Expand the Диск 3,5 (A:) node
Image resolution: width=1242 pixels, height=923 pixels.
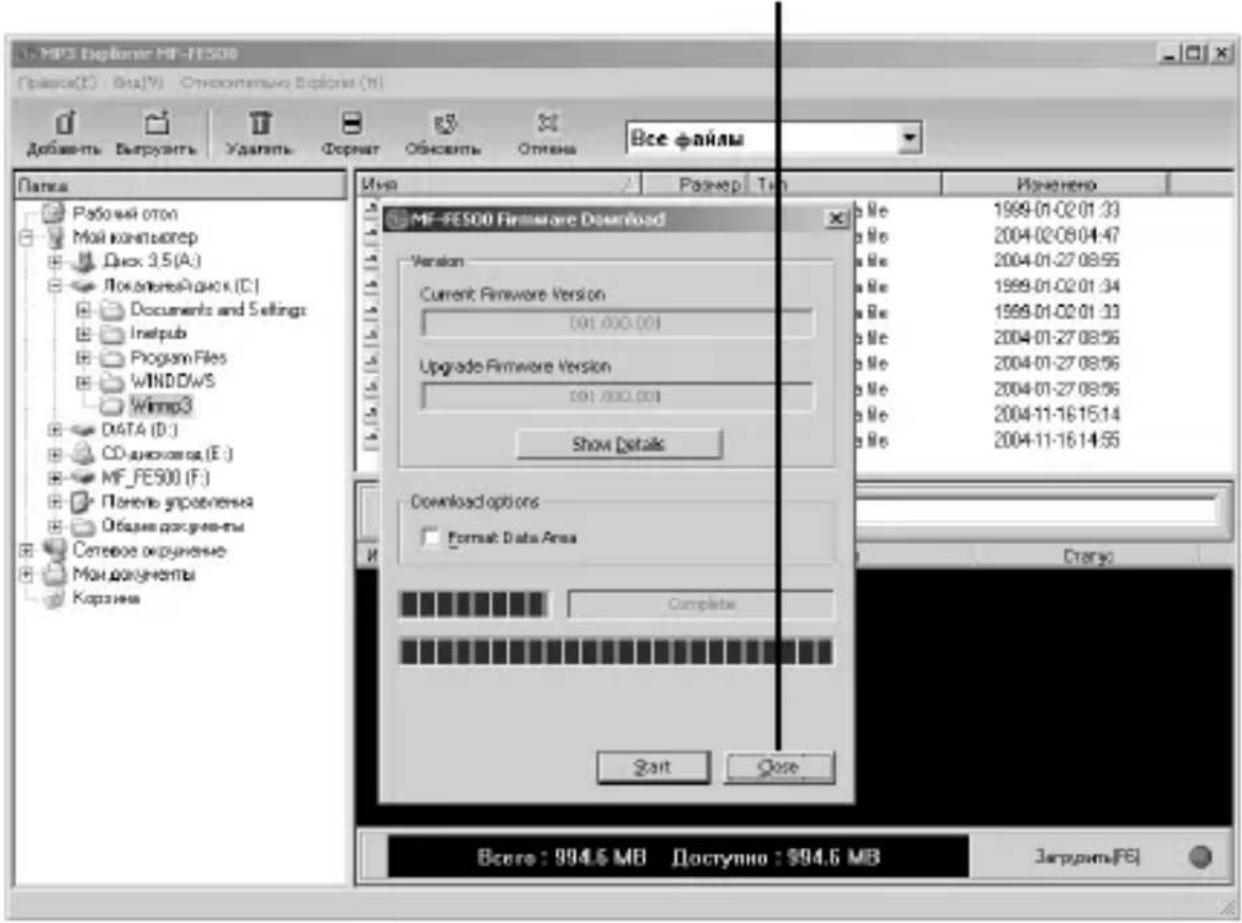(55, 262)
